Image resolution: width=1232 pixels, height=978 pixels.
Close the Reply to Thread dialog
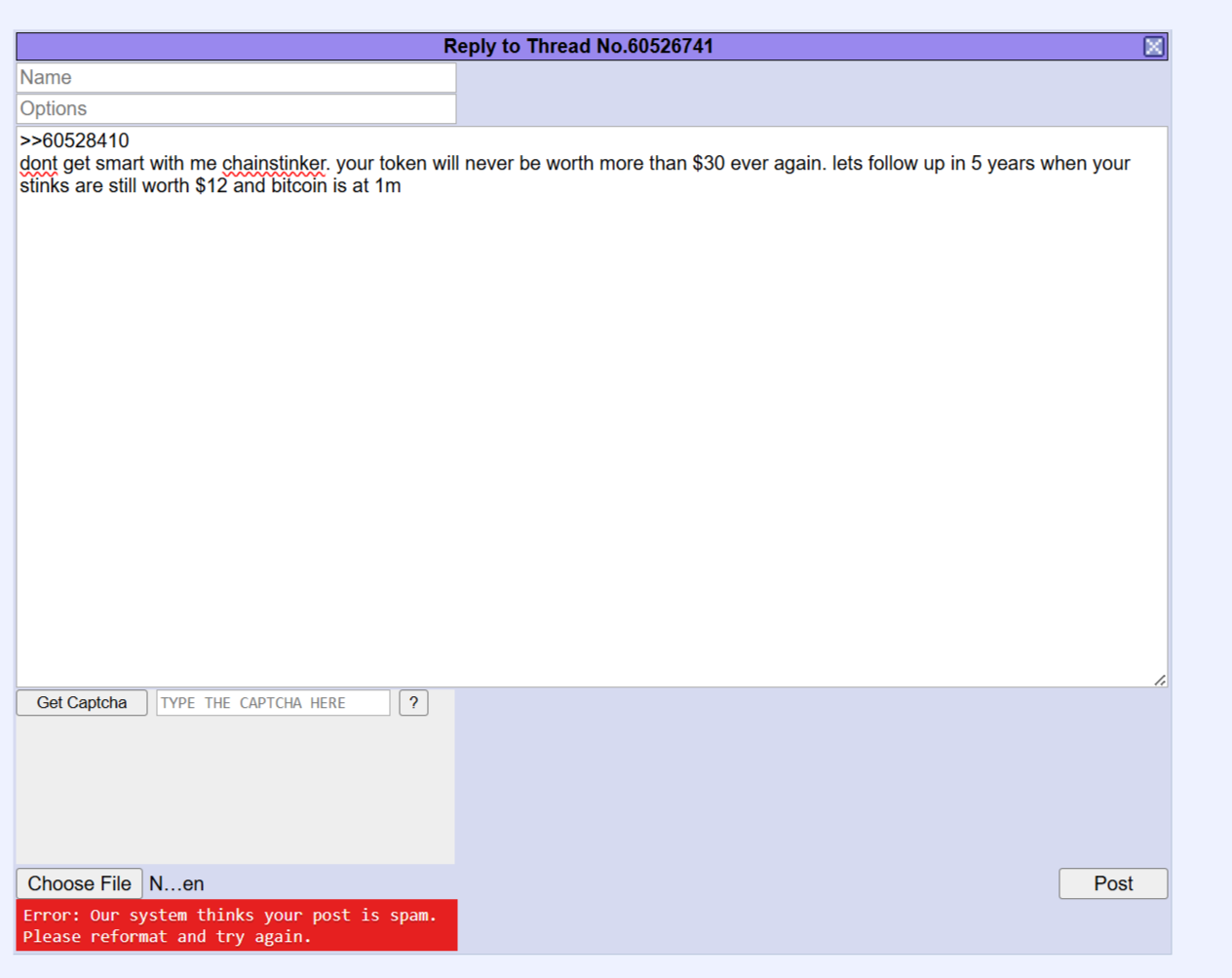[x=1153, y=47]
